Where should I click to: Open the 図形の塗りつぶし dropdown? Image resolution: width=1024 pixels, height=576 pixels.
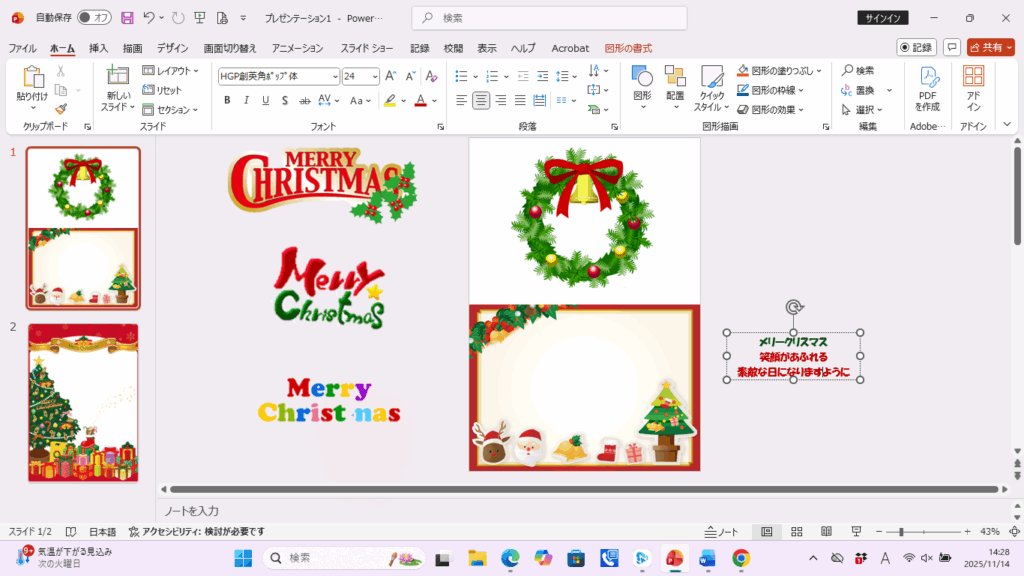click(x=819, y=71)
